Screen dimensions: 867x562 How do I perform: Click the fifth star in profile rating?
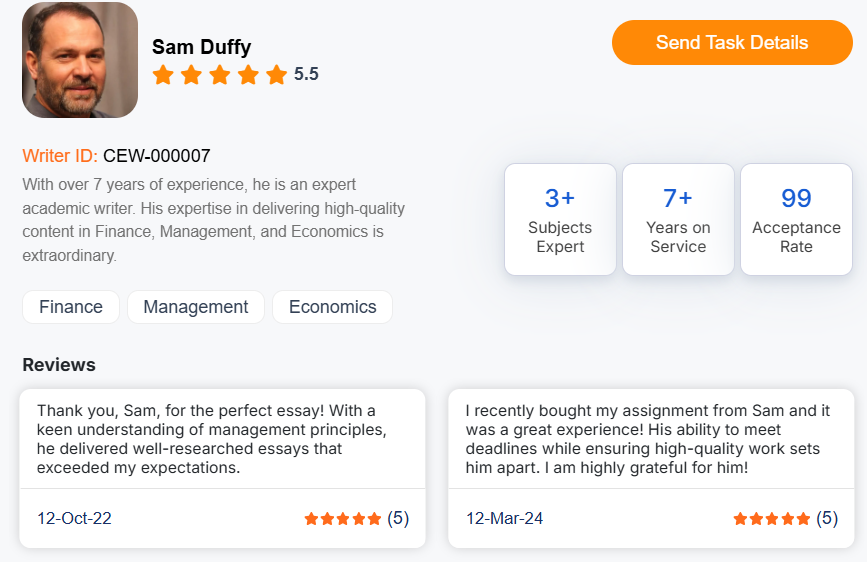277,74
